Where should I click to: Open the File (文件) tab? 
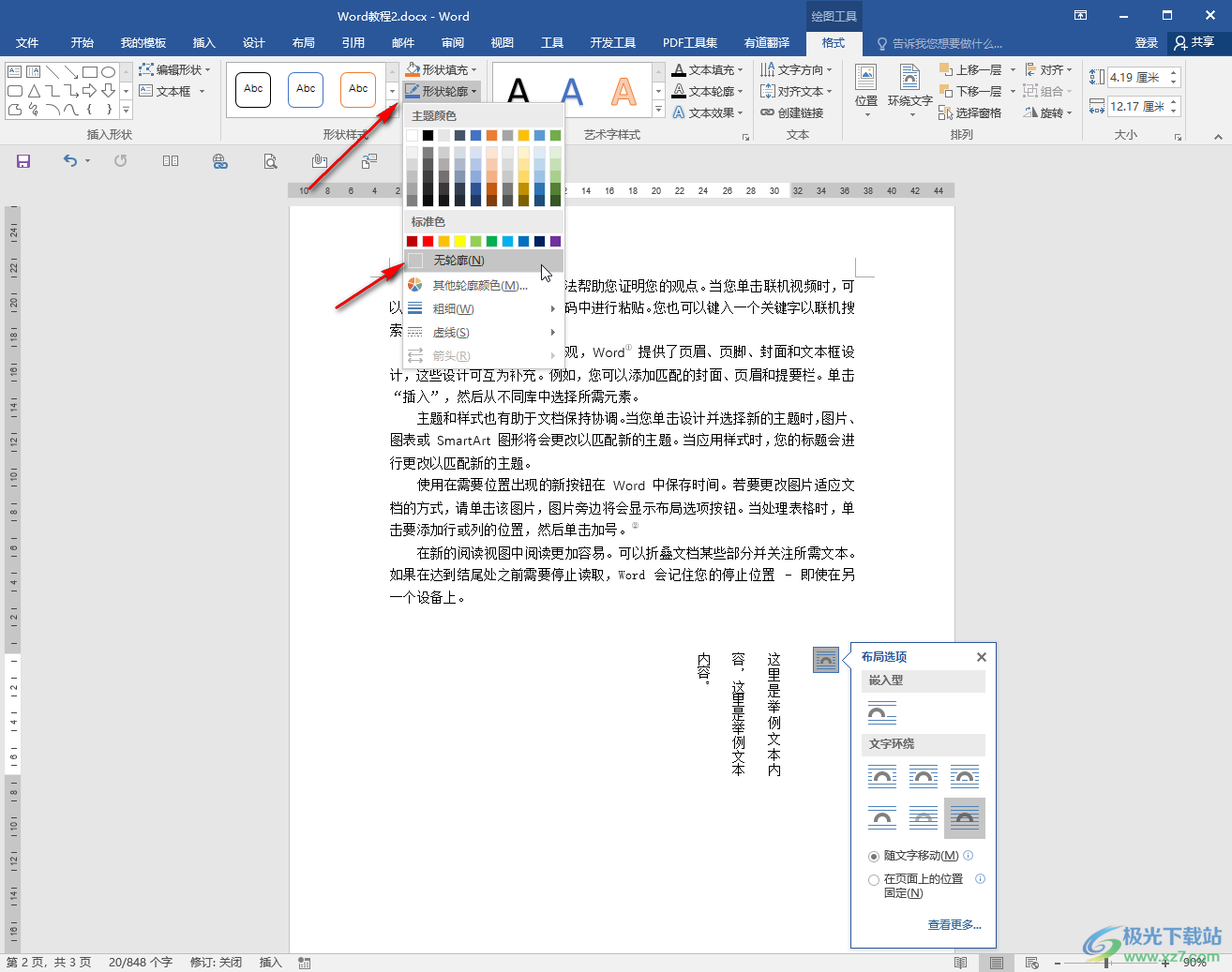[x=27, y=43]
